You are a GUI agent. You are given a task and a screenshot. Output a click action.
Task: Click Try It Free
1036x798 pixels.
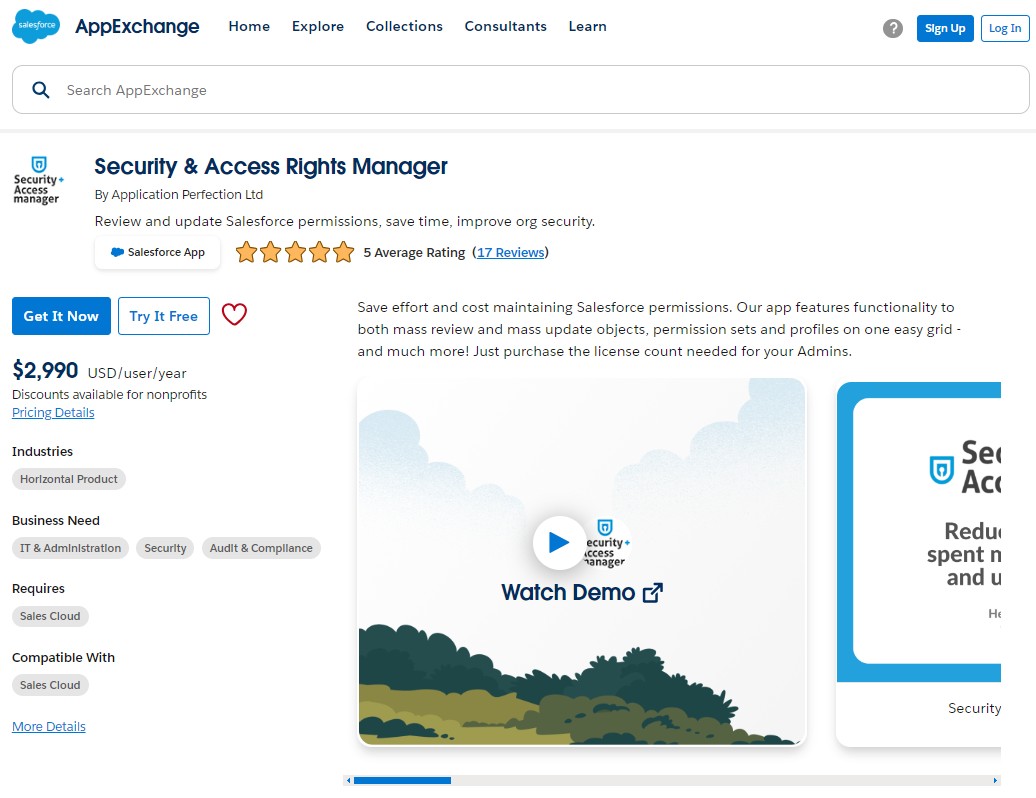point(163,315)
